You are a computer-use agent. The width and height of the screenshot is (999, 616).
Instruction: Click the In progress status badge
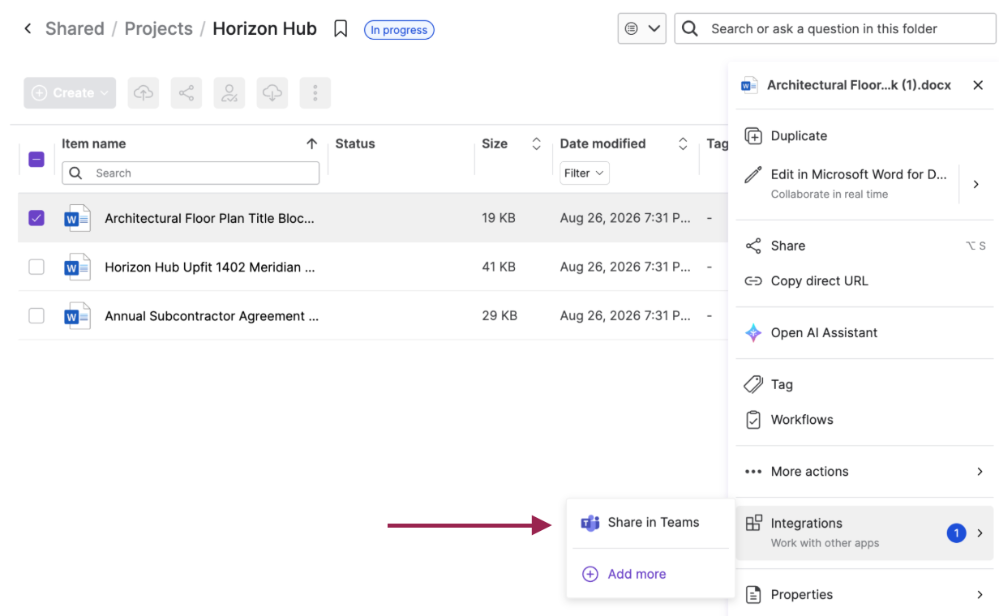pos(399,30)
